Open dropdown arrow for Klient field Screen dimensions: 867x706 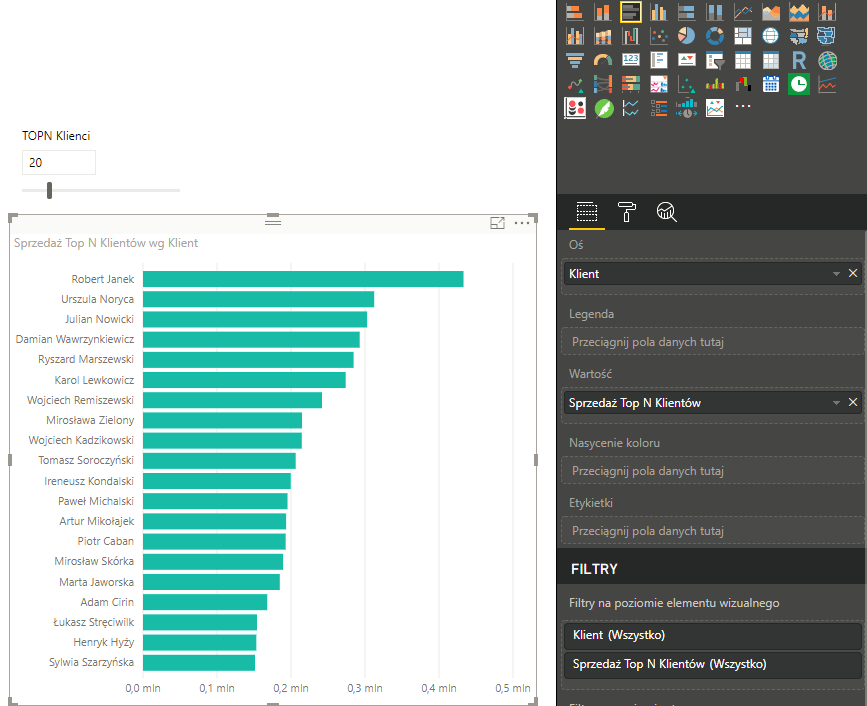coord(836,274)
